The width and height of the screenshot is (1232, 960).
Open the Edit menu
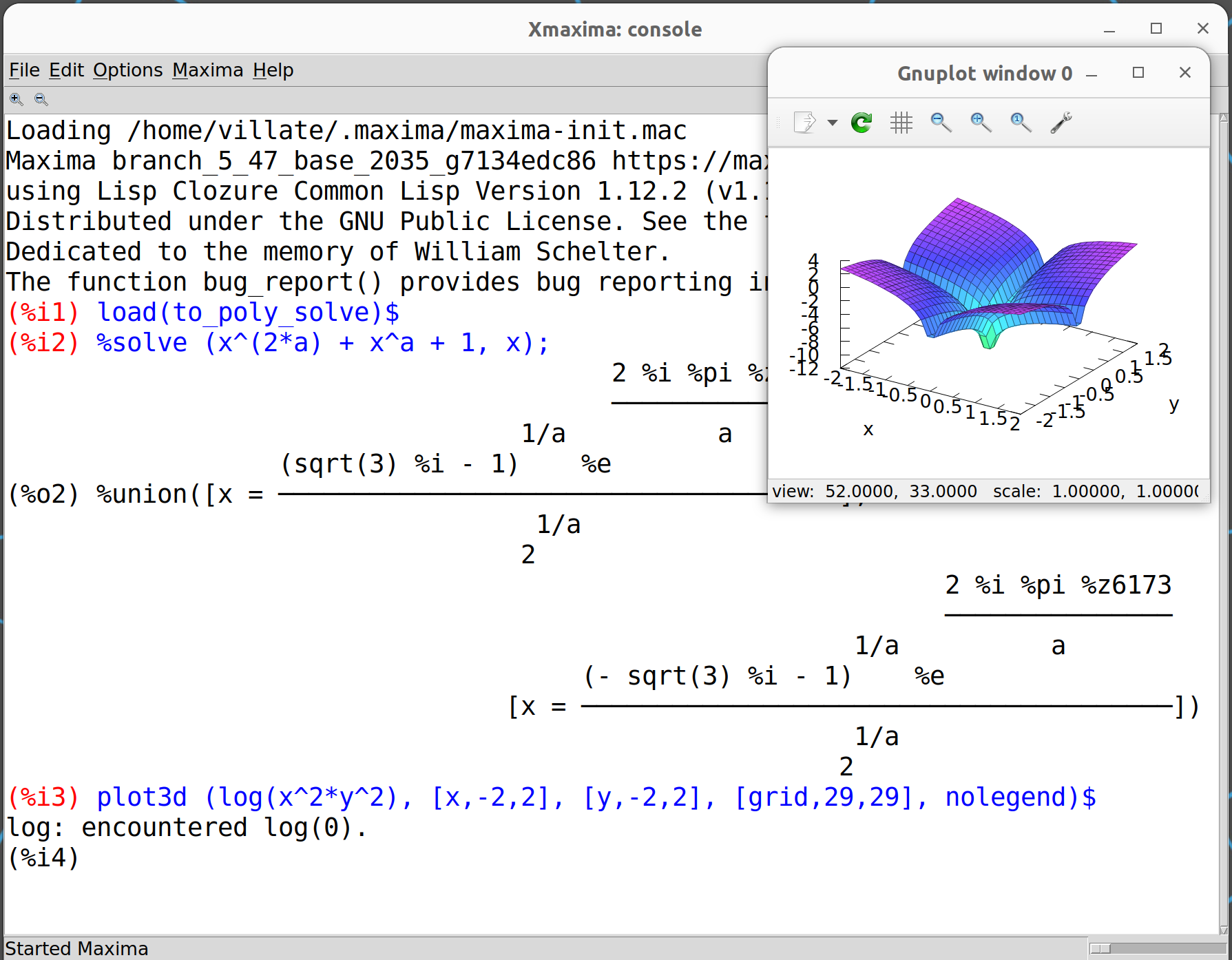(66, 70)
